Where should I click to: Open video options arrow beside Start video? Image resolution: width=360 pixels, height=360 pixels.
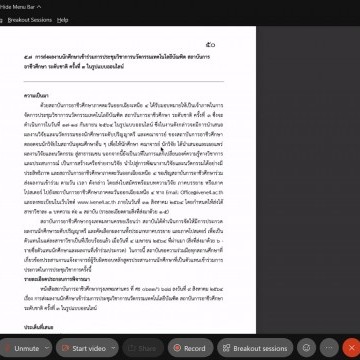(x=114, y=348)
